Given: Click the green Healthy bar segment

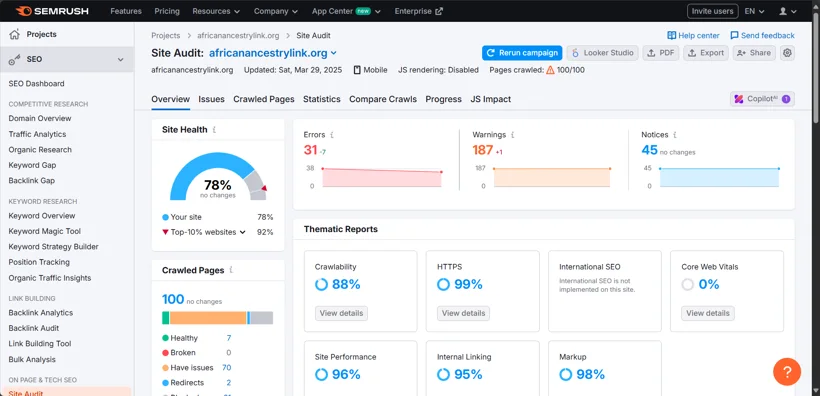Looking at the screenshot, I should (165, 318).
